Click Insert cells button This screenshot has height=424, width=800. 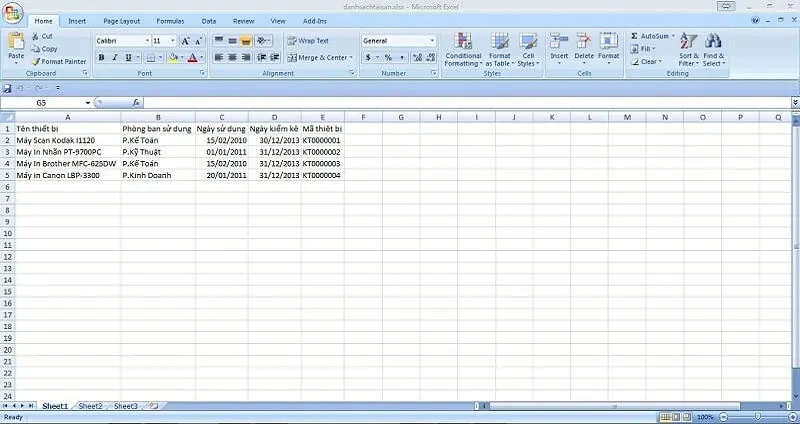coord(559,49)
